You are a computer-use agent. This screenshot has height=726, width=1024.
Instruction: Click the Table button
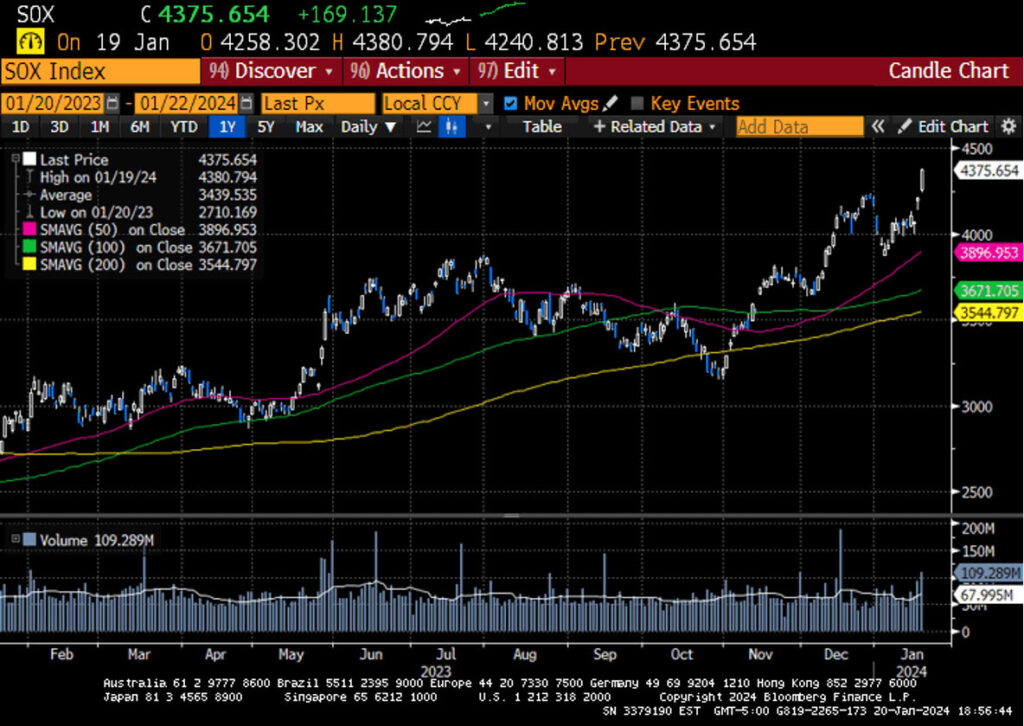click(541, 127)
